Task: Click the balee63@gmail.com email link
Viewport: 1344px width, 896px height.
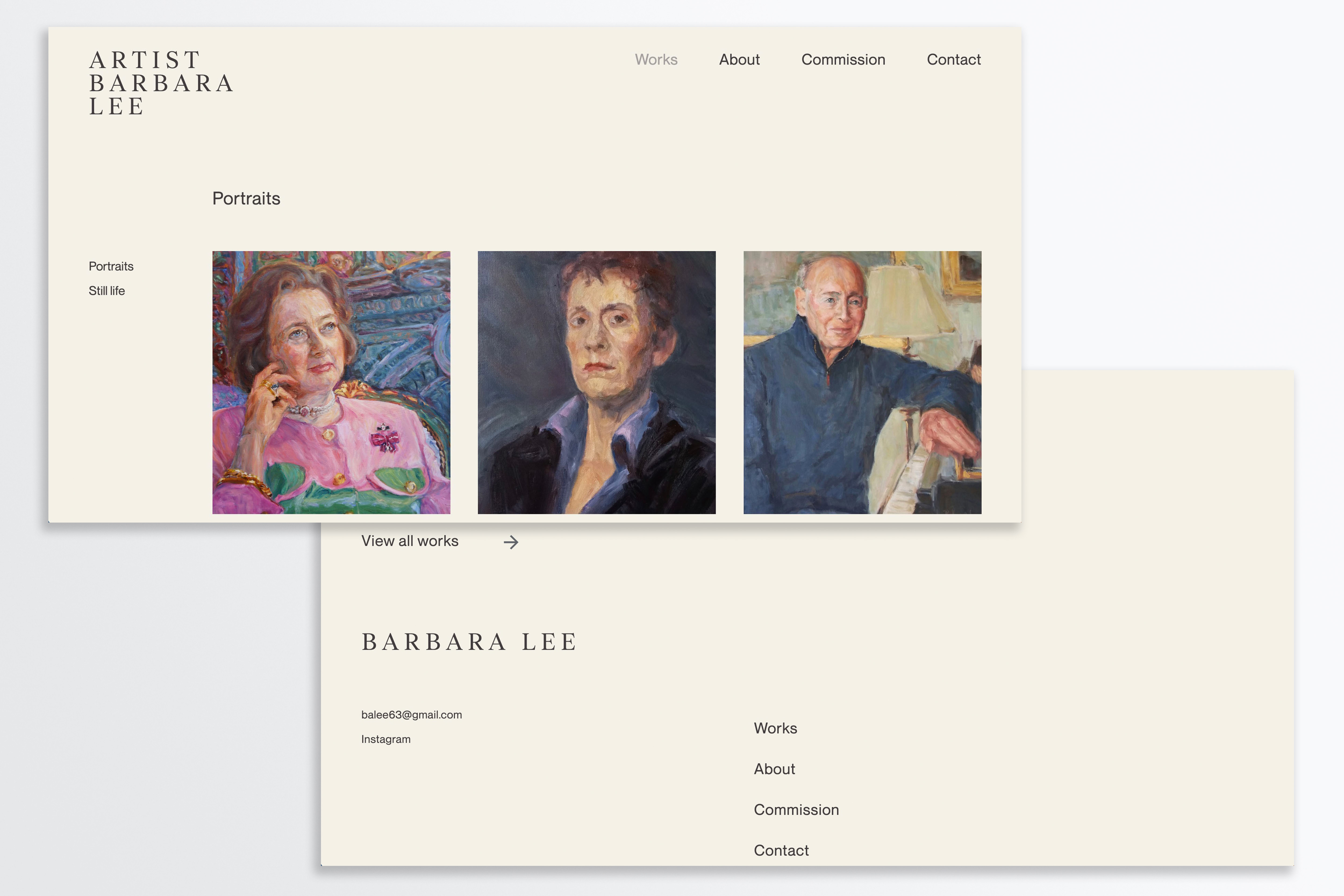Action: click(412, 715)
